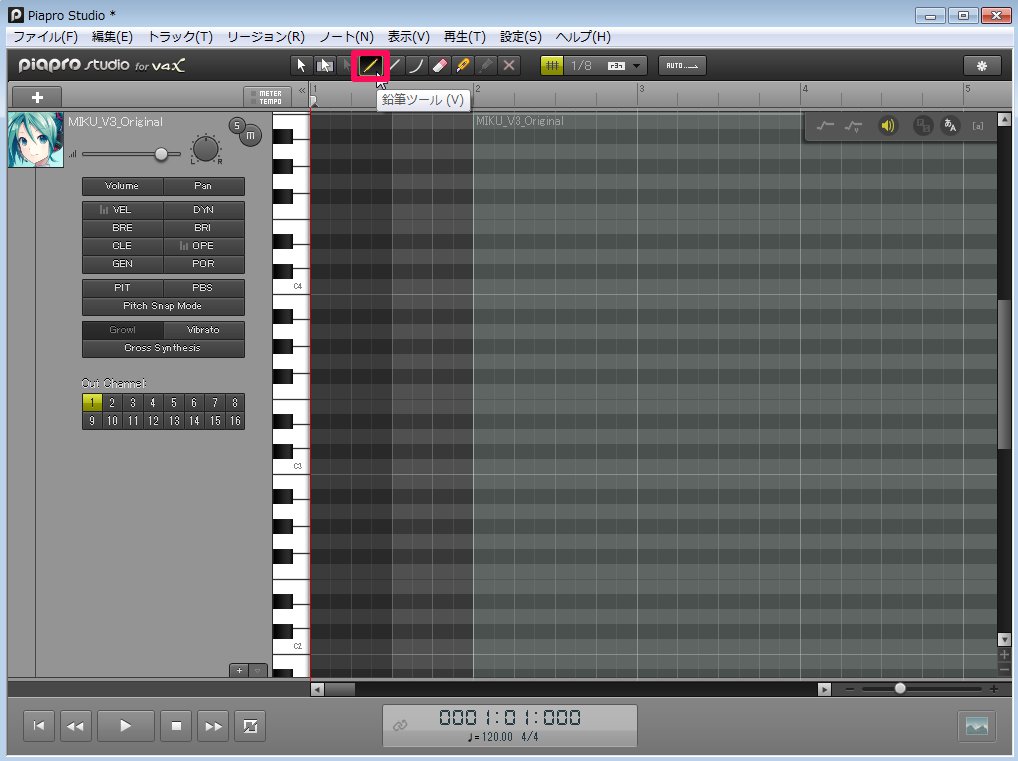Screen dimensions: 1018x761
Task: Toggle the pitch curve display icon
Action: pos(825,125)
